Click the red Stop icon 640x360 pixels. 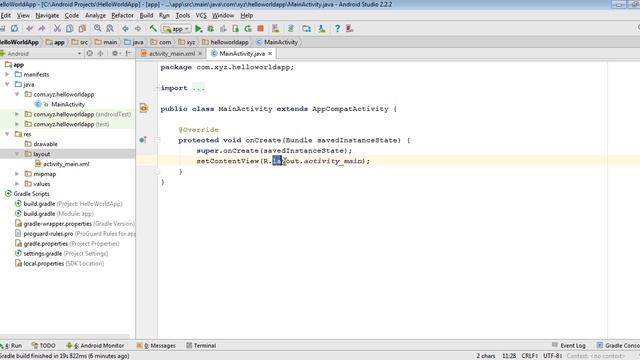260,29
